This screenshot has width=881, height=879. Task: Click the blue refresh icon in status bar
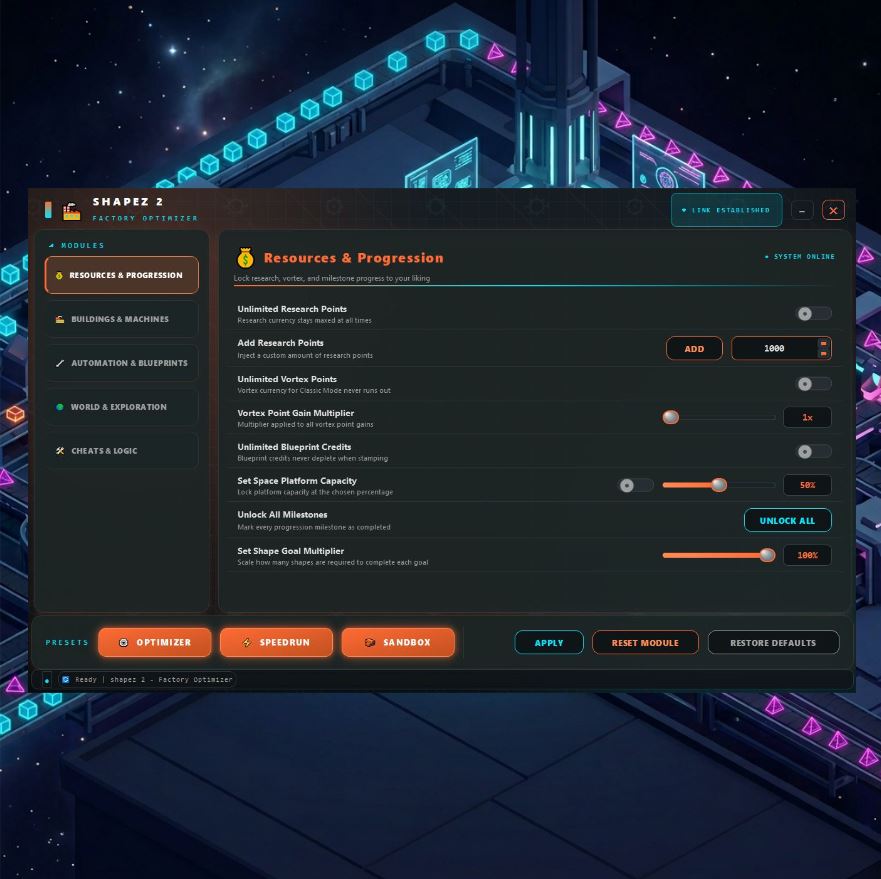(x=66, y=679)
